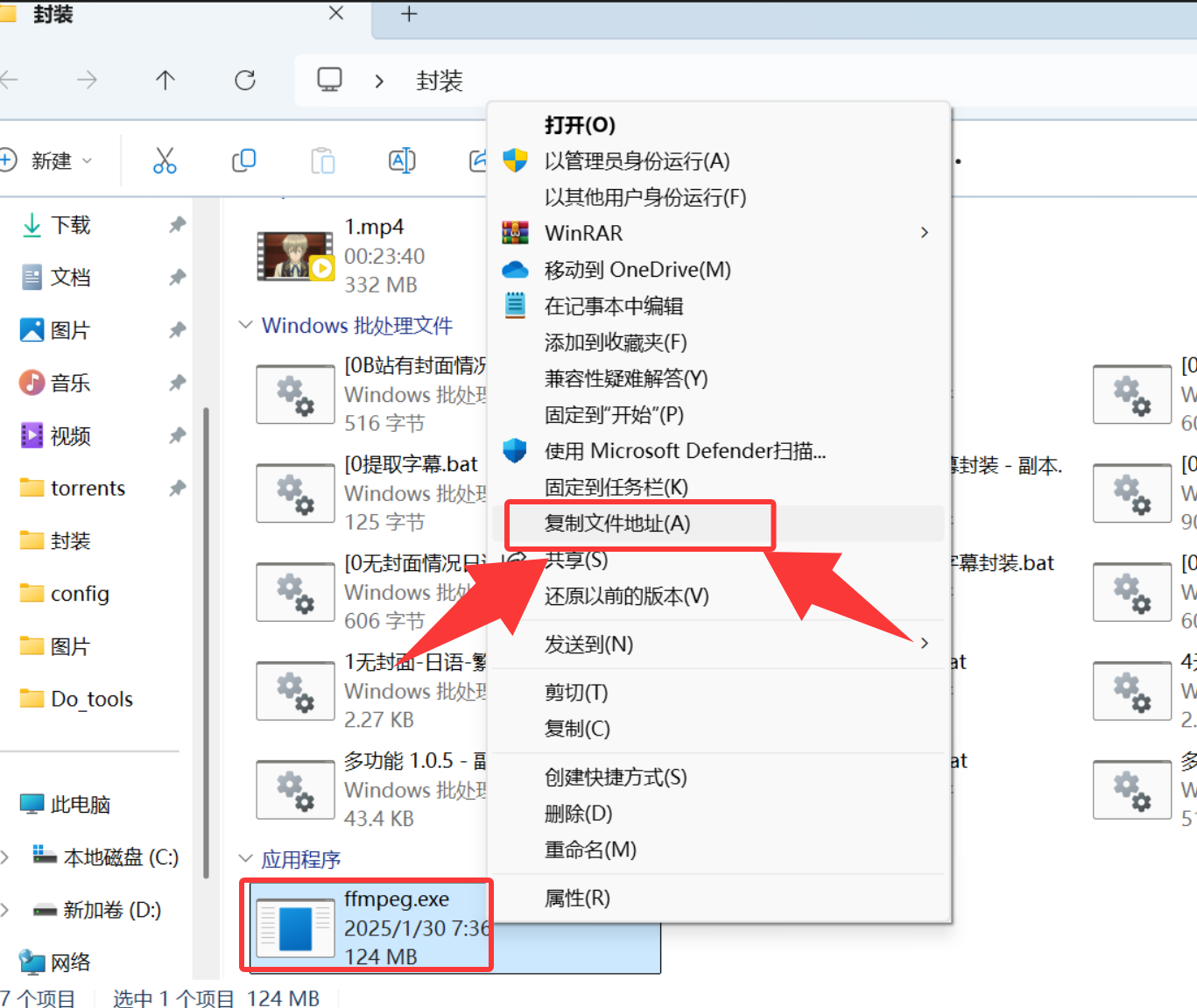Select 复制文件地址(A) in context menu

click(617, 524)
